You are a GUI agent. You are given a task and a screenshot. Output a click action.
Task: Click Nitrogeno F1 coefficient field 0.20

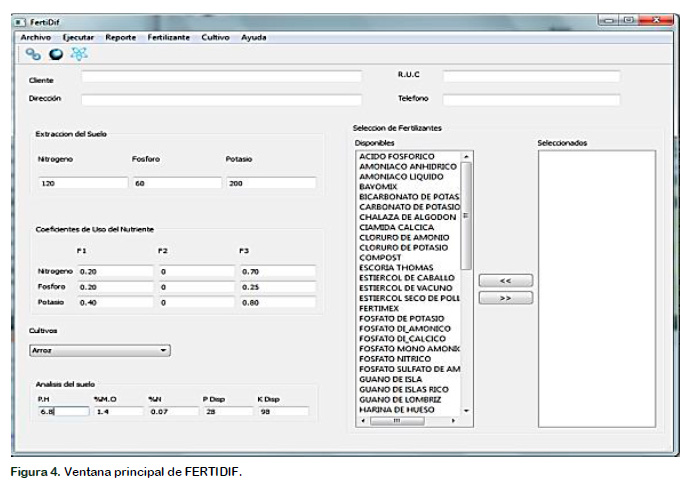(115, 271)
